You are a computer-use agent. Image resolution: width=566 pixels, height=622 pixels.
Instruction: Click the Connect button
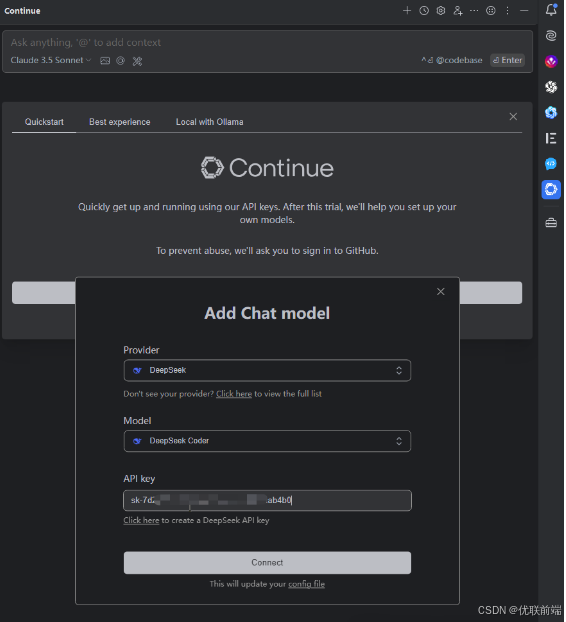pos(268,563)
